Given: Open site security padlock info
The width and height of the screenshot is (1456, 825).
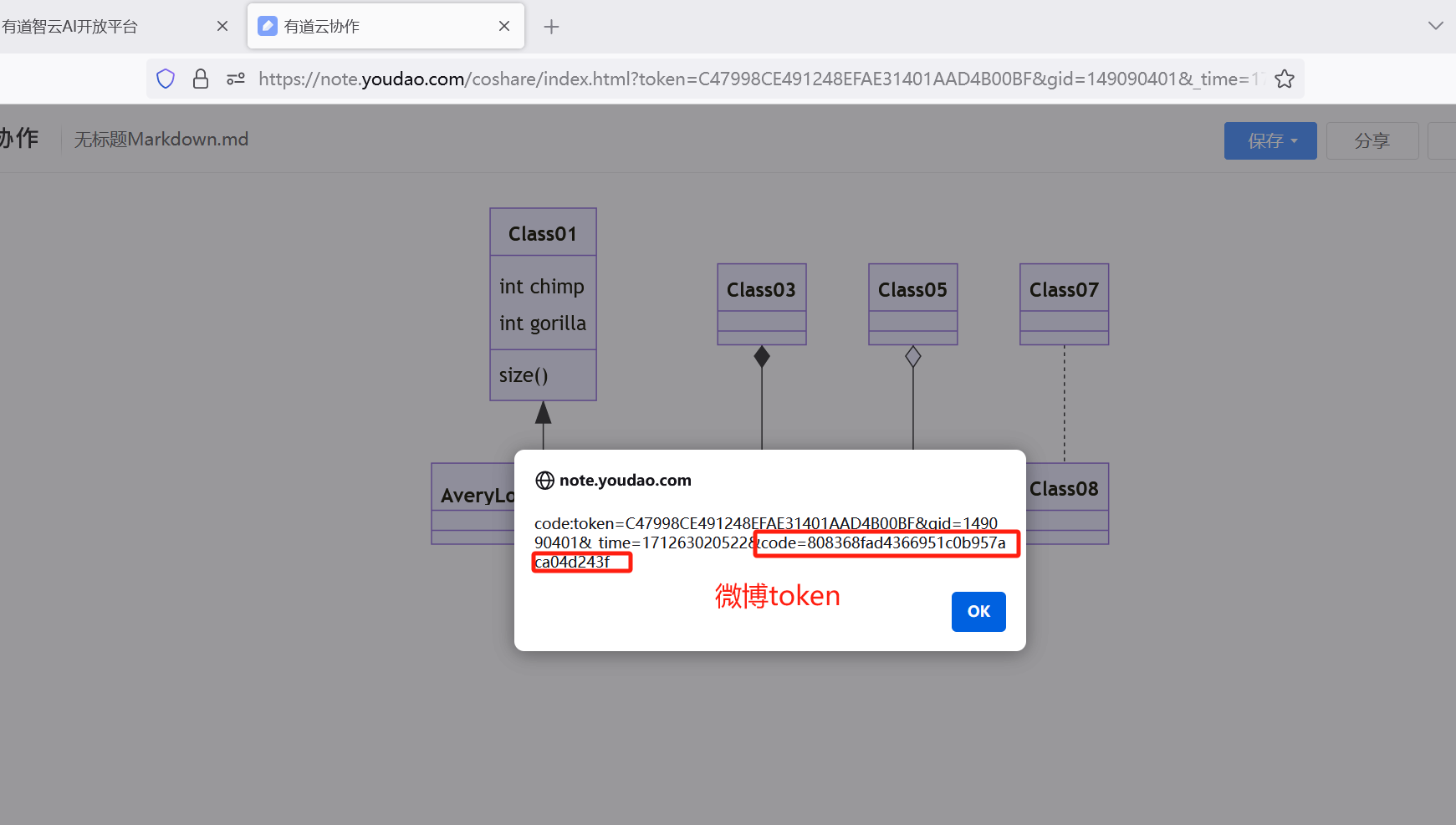Looking at the screenshot, I should pos(201,79).
